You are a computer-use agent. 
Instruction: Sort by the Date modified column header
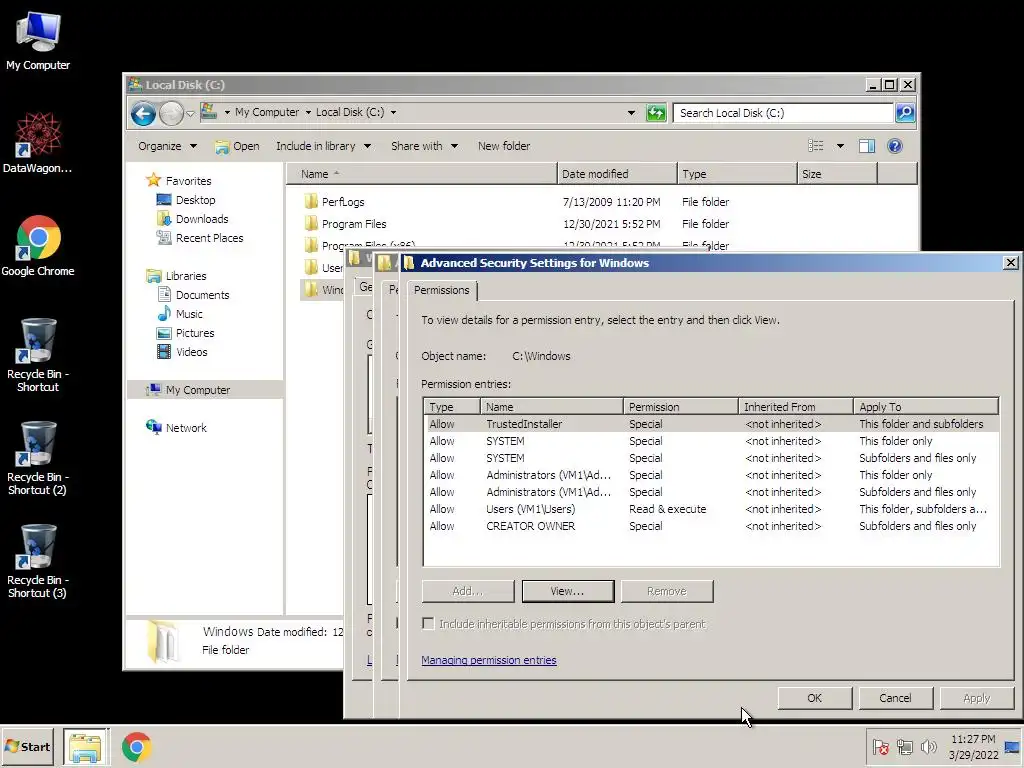617,174
